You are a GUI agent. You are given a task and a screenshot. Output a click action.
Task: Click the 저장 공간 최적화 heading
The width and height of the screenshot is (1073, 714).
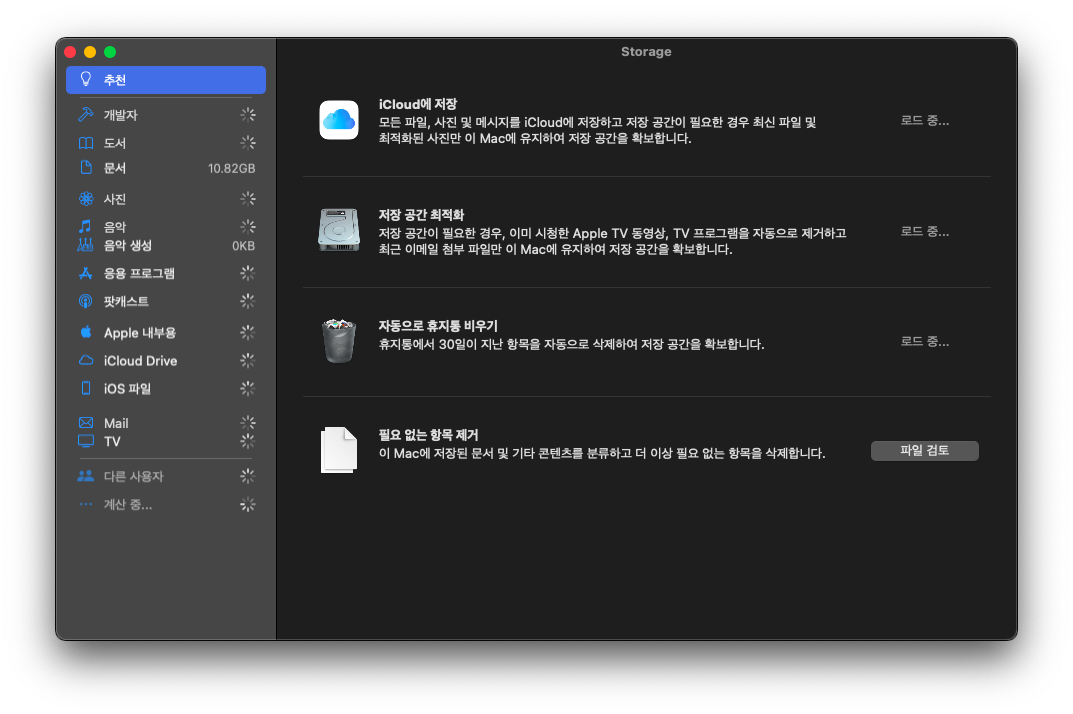point(422,215)
